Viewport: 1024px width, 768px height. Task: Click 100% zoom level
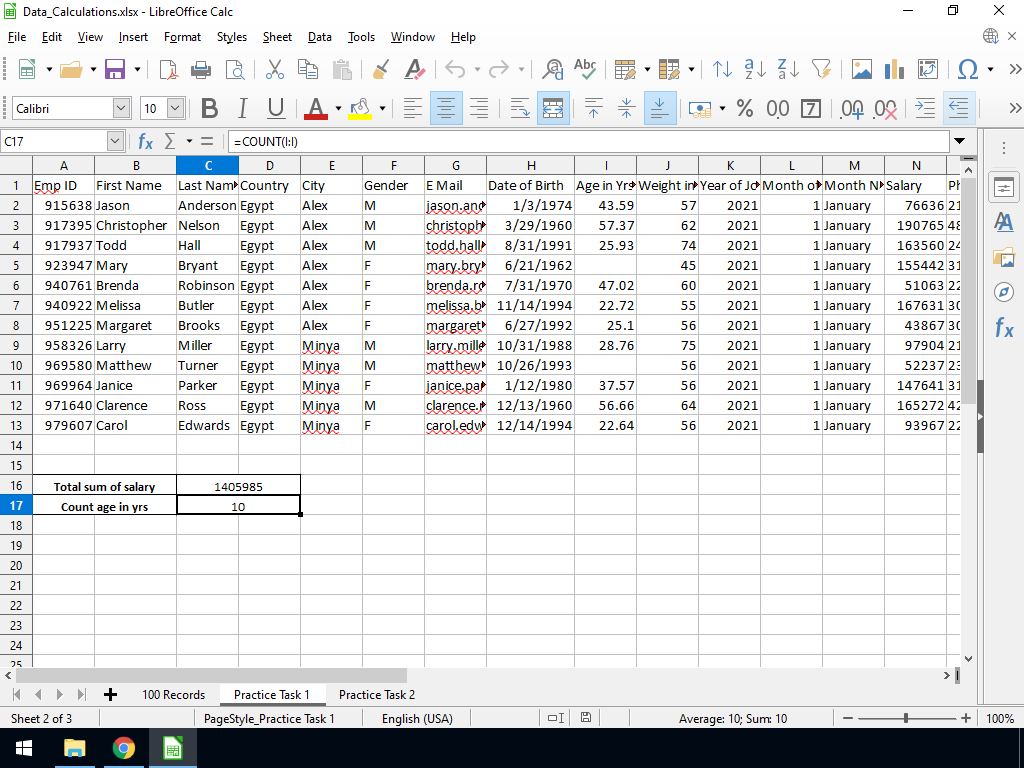click(1000, 718)
